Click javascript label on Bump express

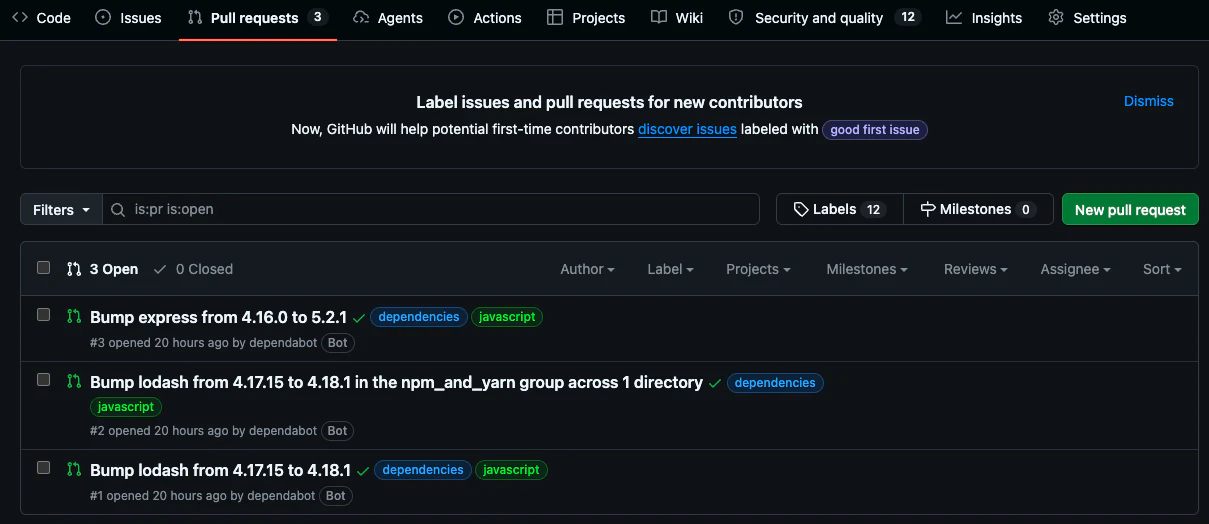[507, 317]
